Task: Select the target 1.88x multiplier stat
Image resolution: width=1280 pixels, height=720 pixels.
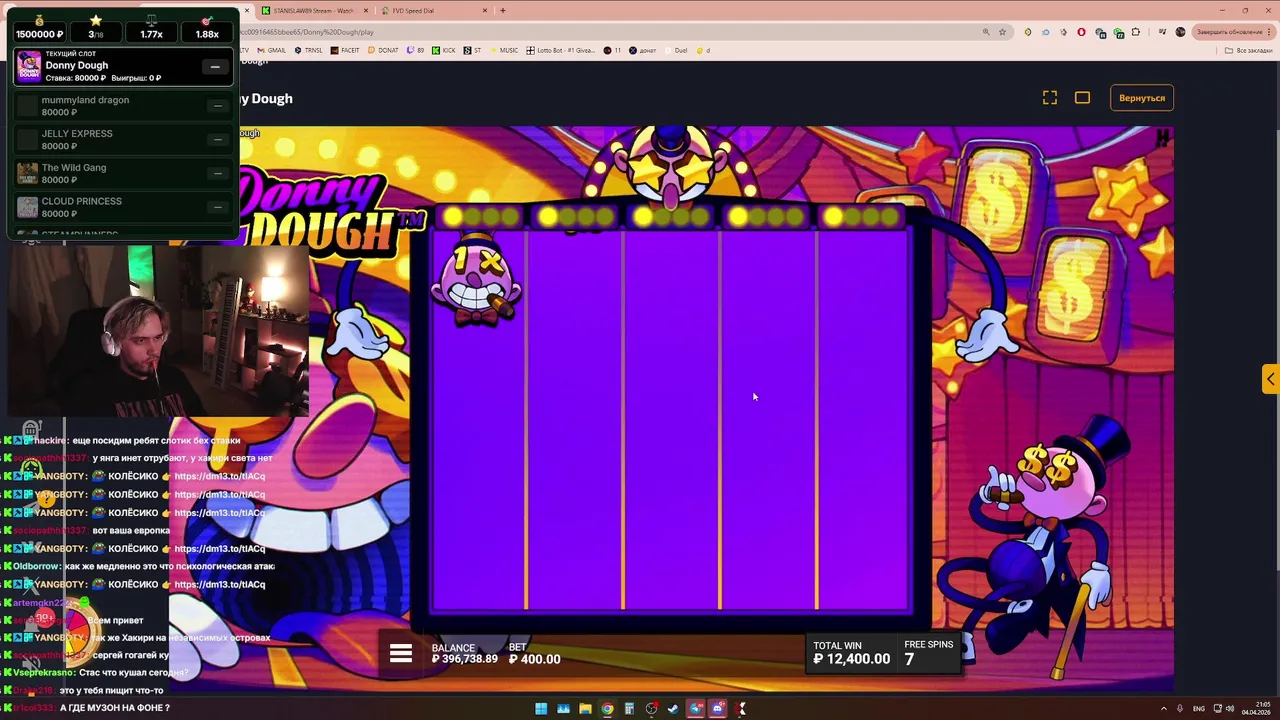Action: coord(207,28)
